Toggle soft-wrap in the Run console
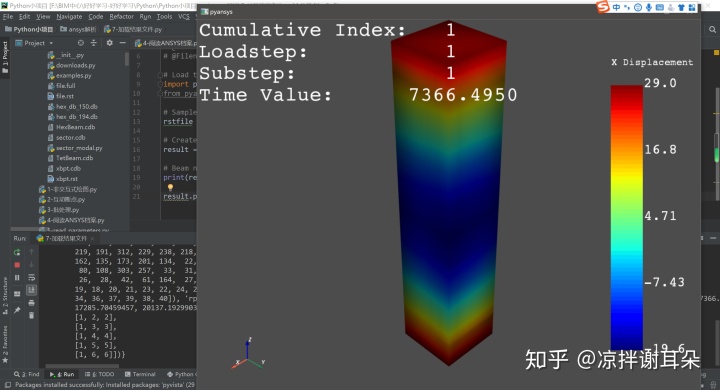 31,277
